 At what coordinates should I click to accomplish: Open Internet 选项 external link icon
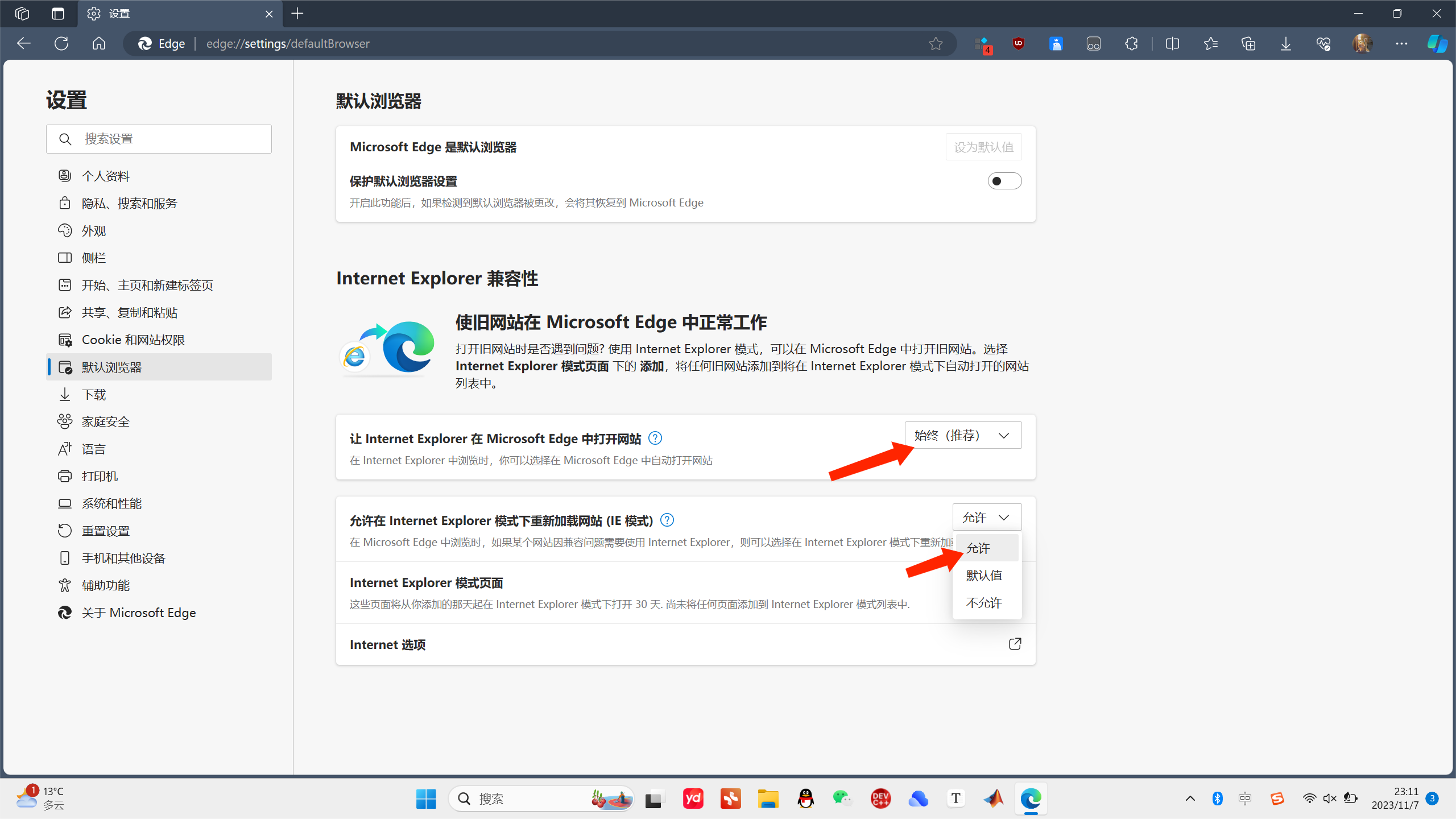pos(1015,644)
